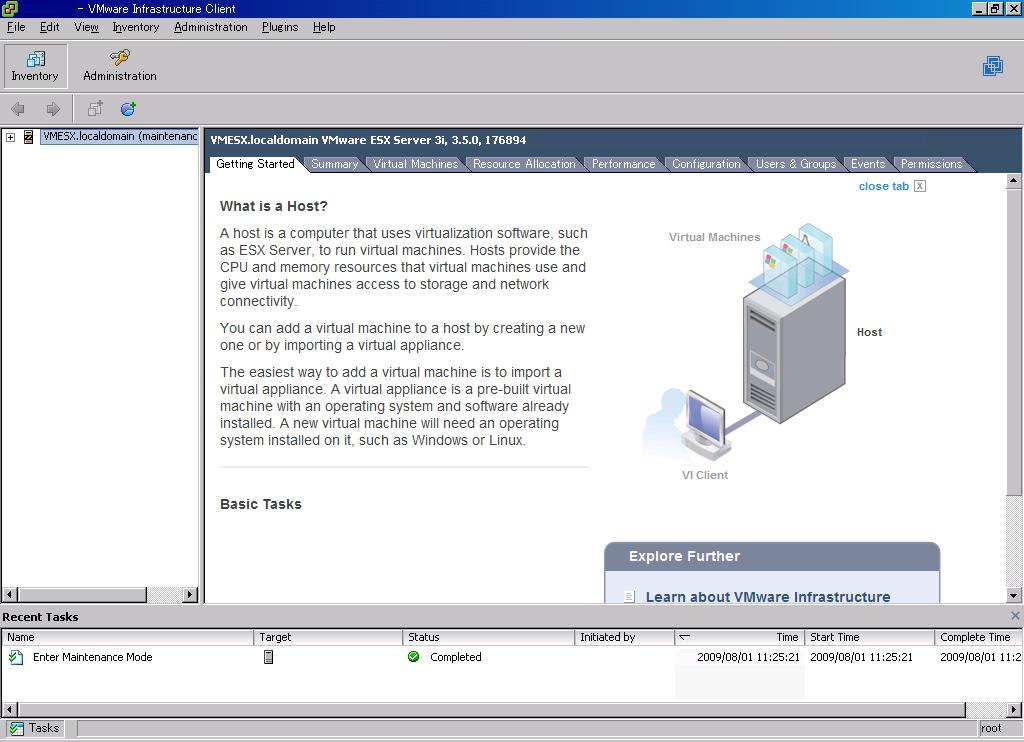Viewport: 1024px width, 742px height.
Task: Click Recent Tasks scrollbar left arrow
Action: [x=9, y=709]
